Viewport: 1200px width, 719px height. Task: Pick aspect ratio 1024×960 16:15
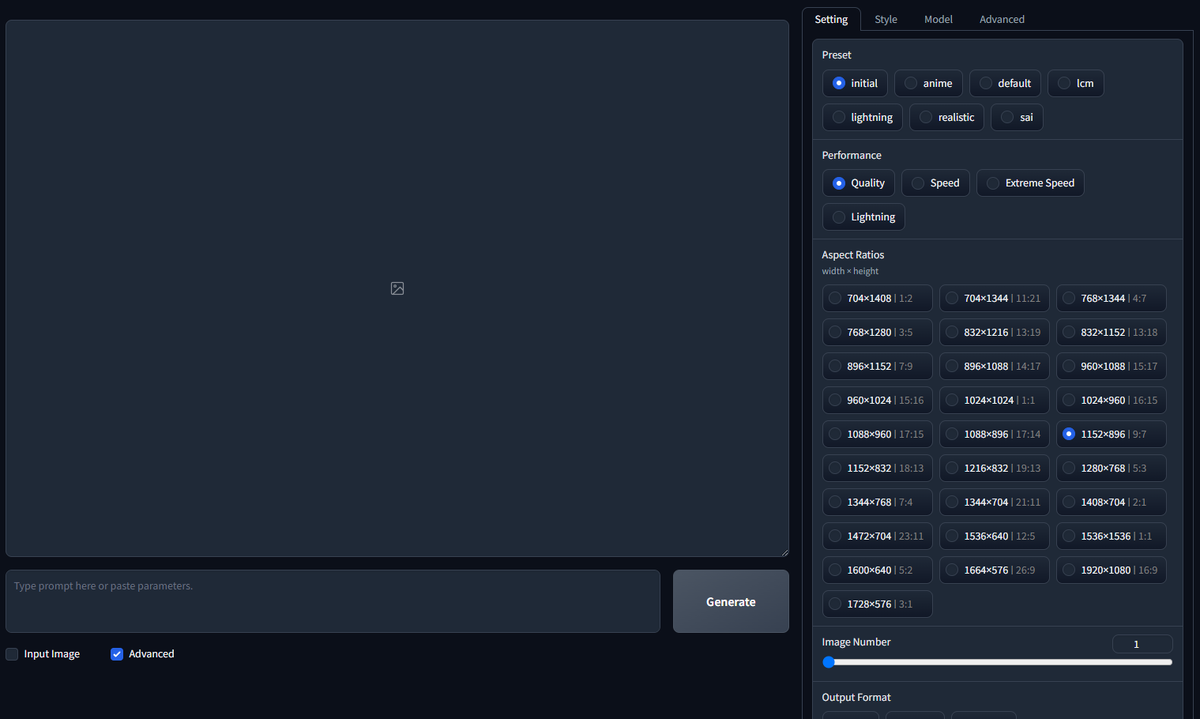pyautogui.click(x=1111, y=400)
